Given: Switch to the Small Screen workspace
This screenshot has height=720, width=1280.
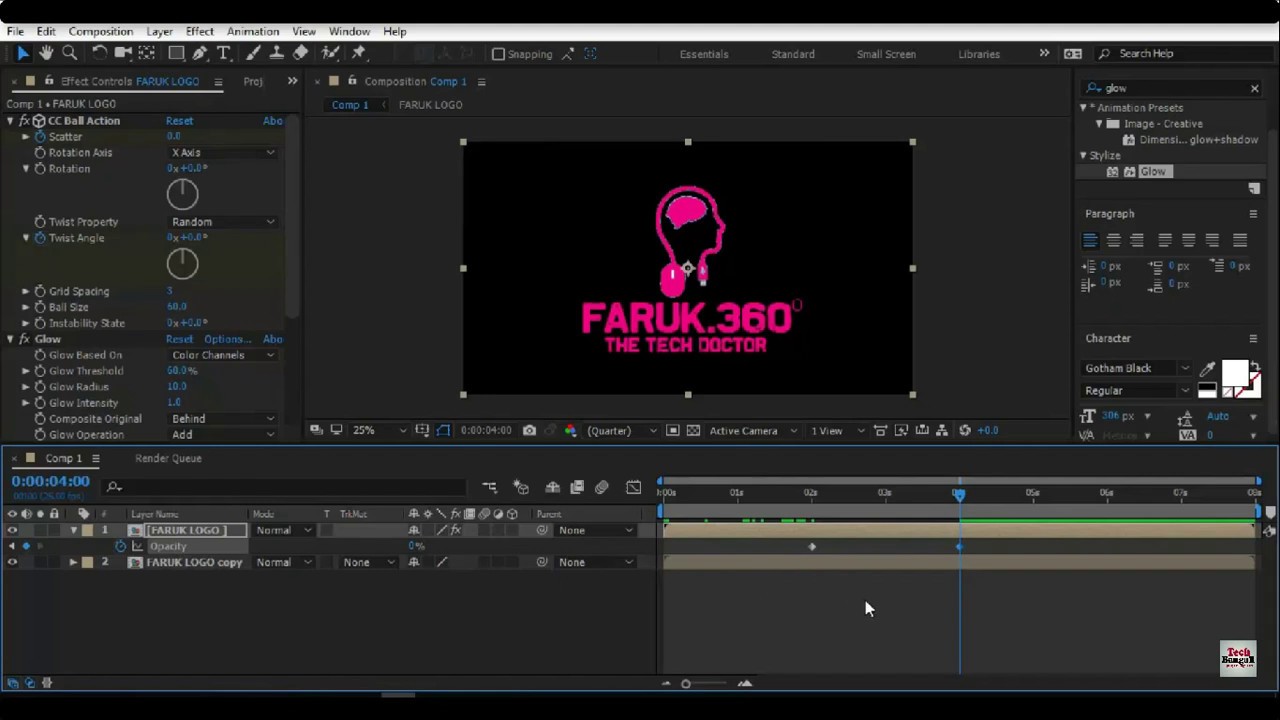Looking at the screenshot, I should tap(886, 54).
